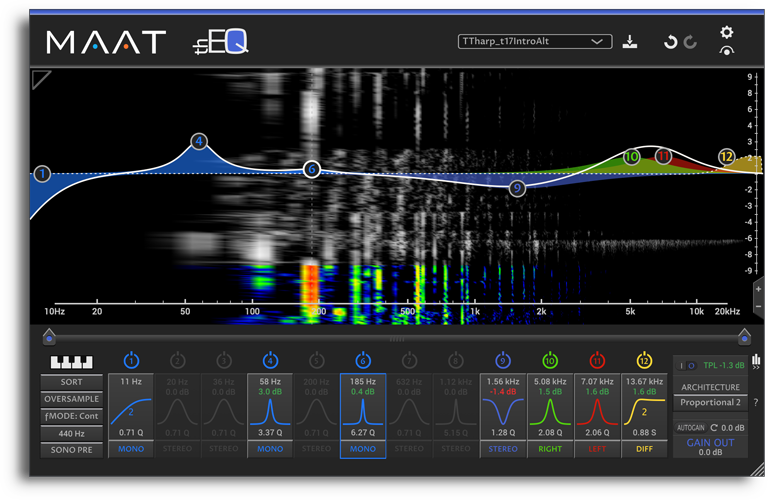Click the 5.08 kHz frequency of band 10
The image size is (768, 500).
[x=550, y=381]
